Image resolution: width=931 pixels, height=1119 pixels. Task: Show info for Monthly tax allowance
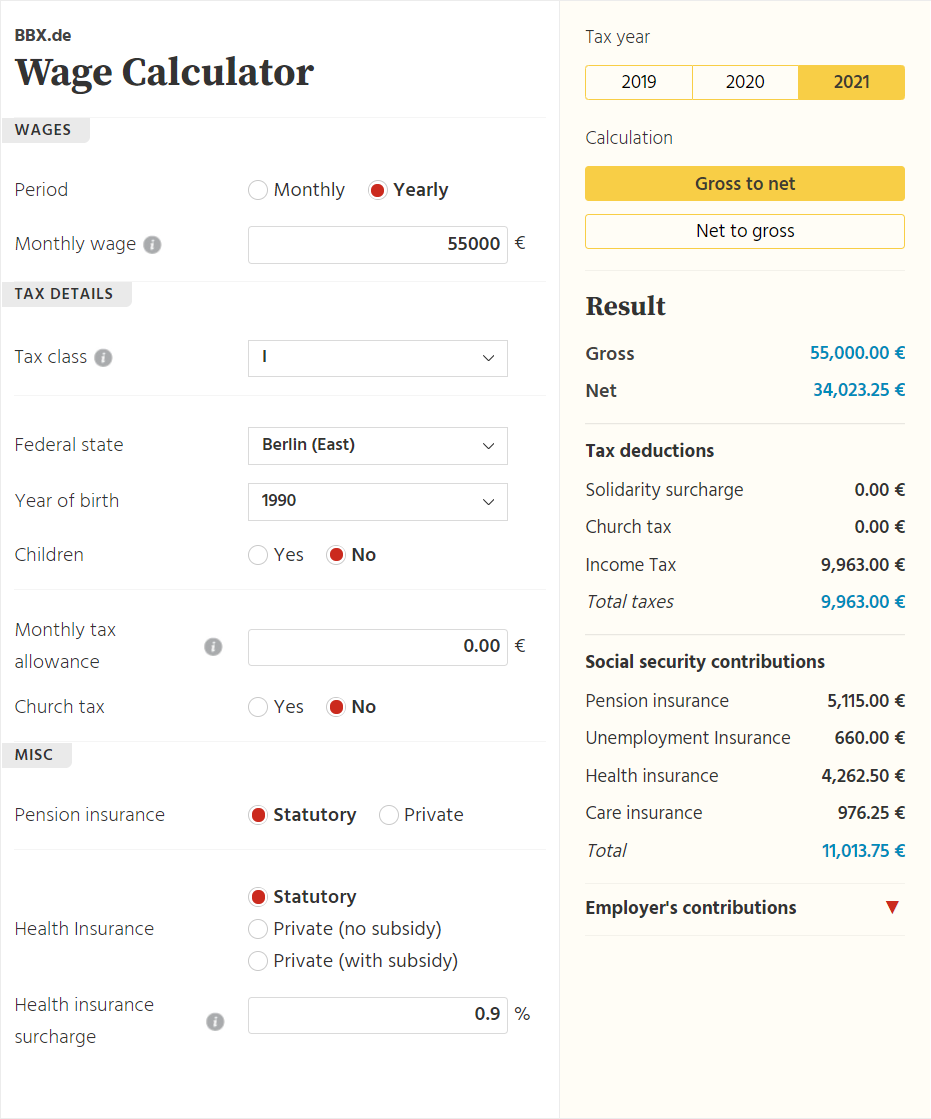point(213,647)
